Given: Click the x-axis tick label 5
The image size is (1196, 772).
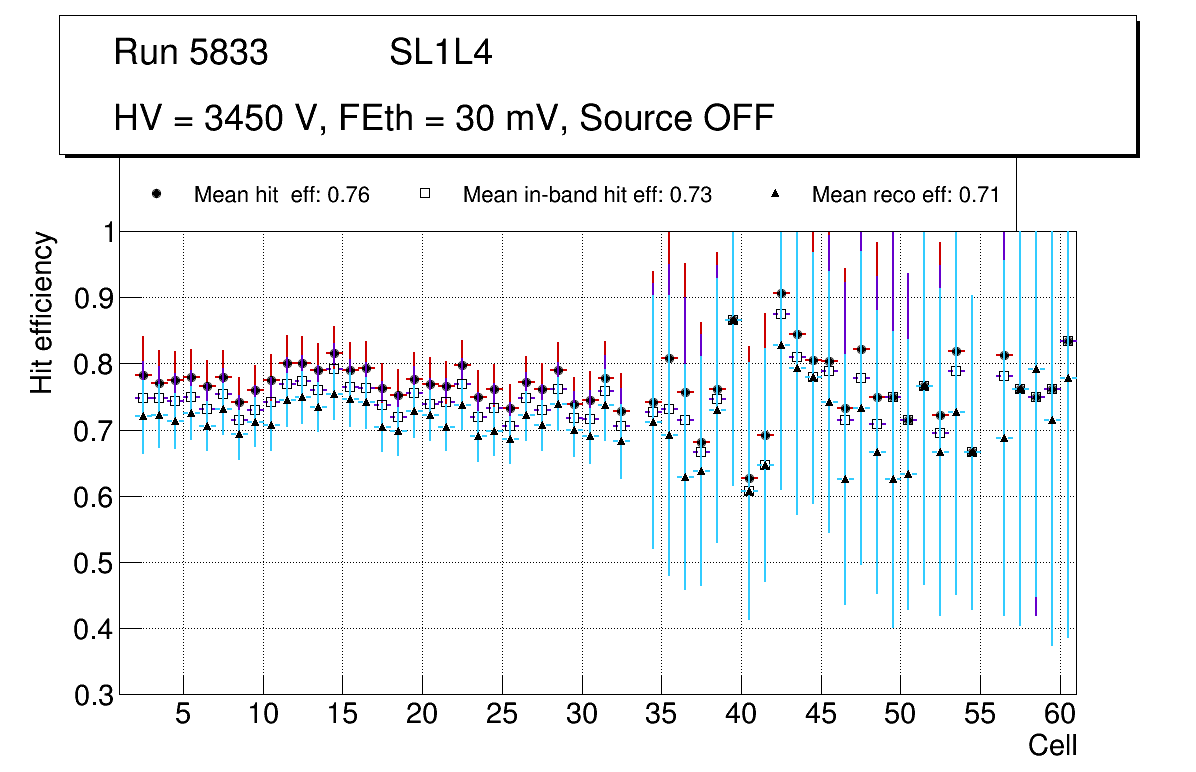Looking at the screenshot, I should (x=183, y=716).
